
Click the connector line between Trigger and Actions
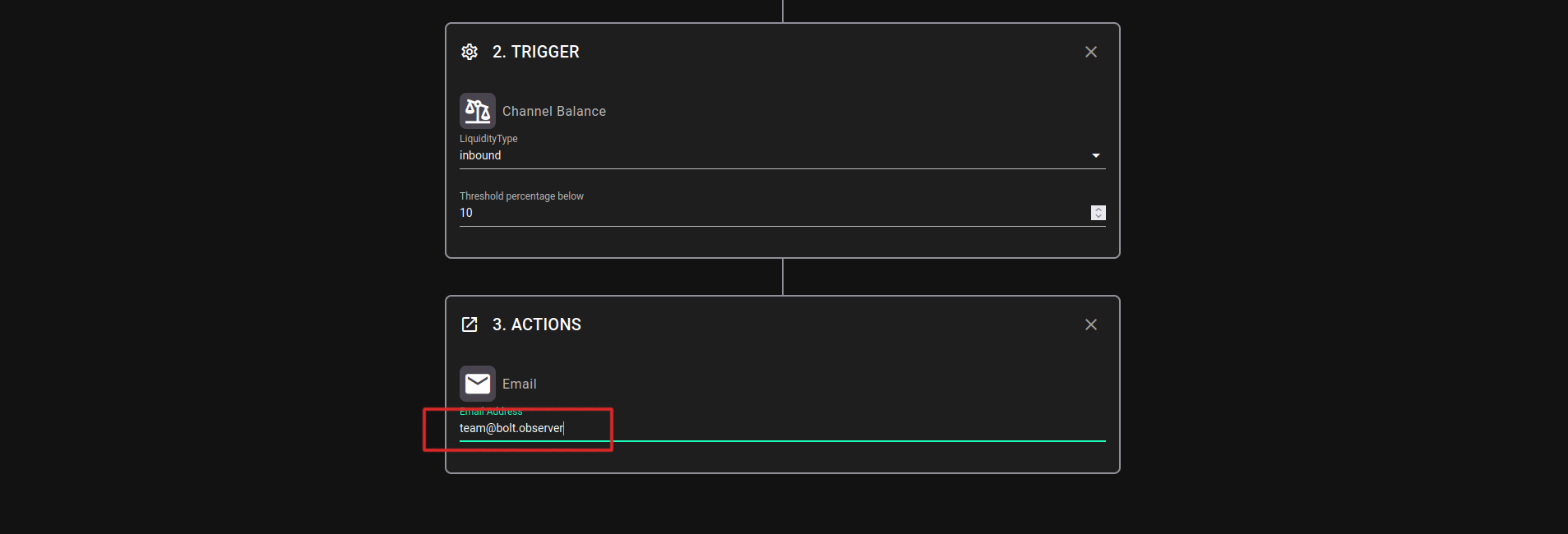[783, 277]
